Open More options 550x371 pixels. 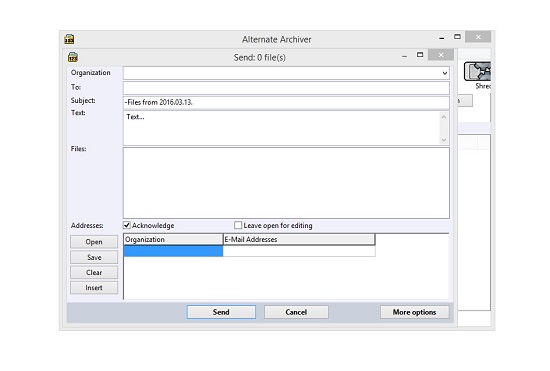tap(414, 312)
